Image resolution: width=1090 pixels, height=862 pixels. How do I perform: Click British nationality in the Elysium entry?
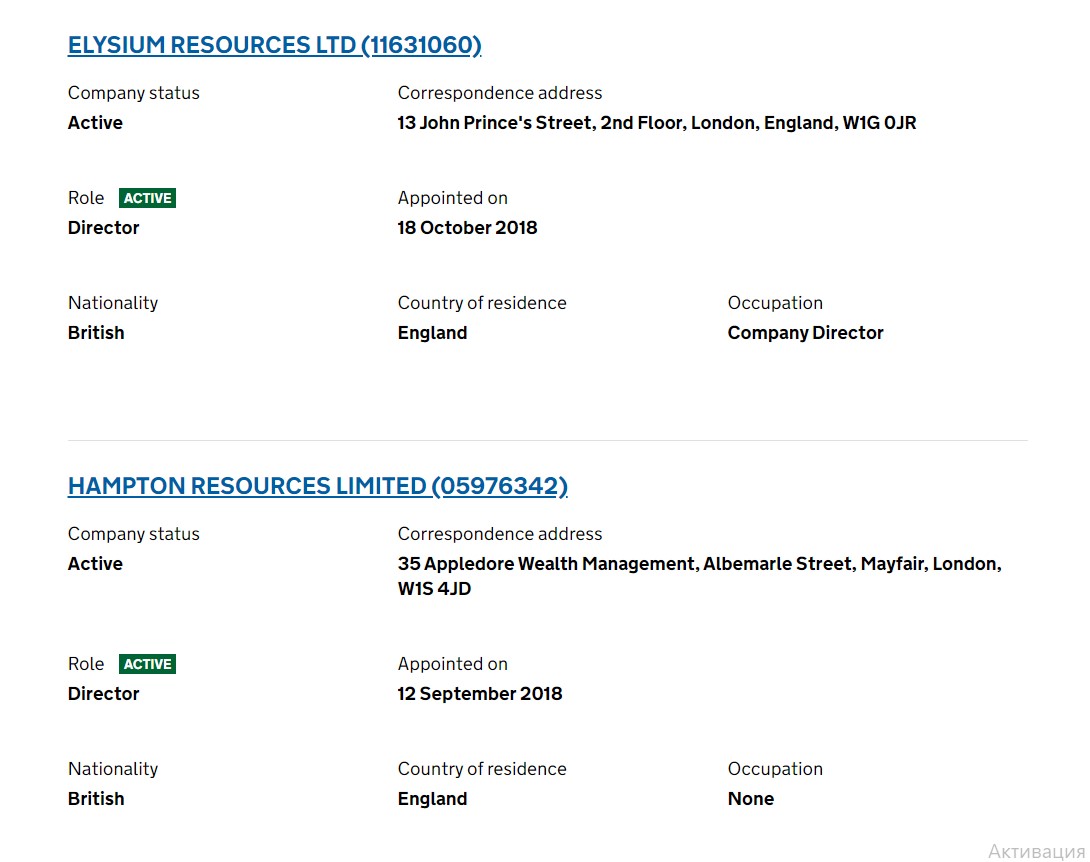(96, 333)
